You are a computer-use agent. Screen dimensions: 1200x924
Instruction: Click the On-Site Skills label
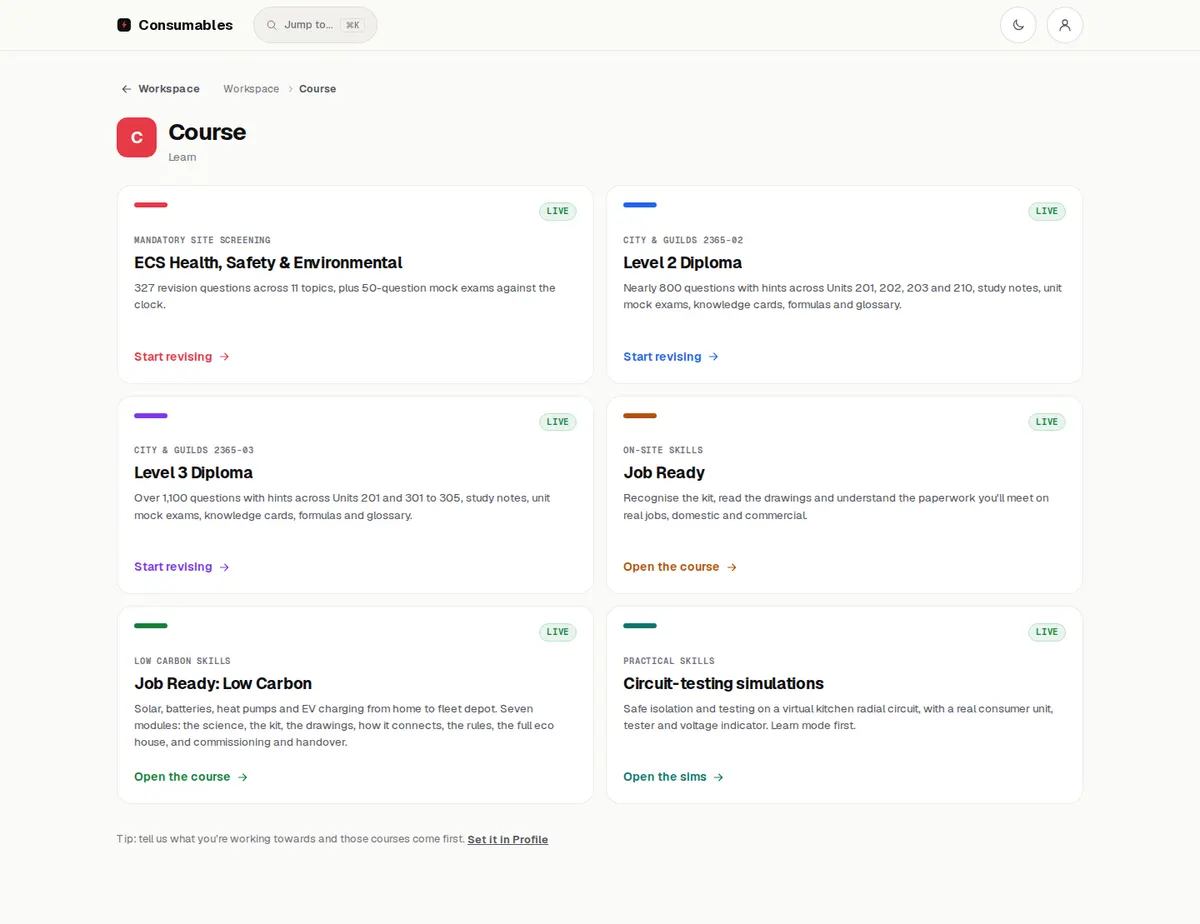(x=663, y=451)
